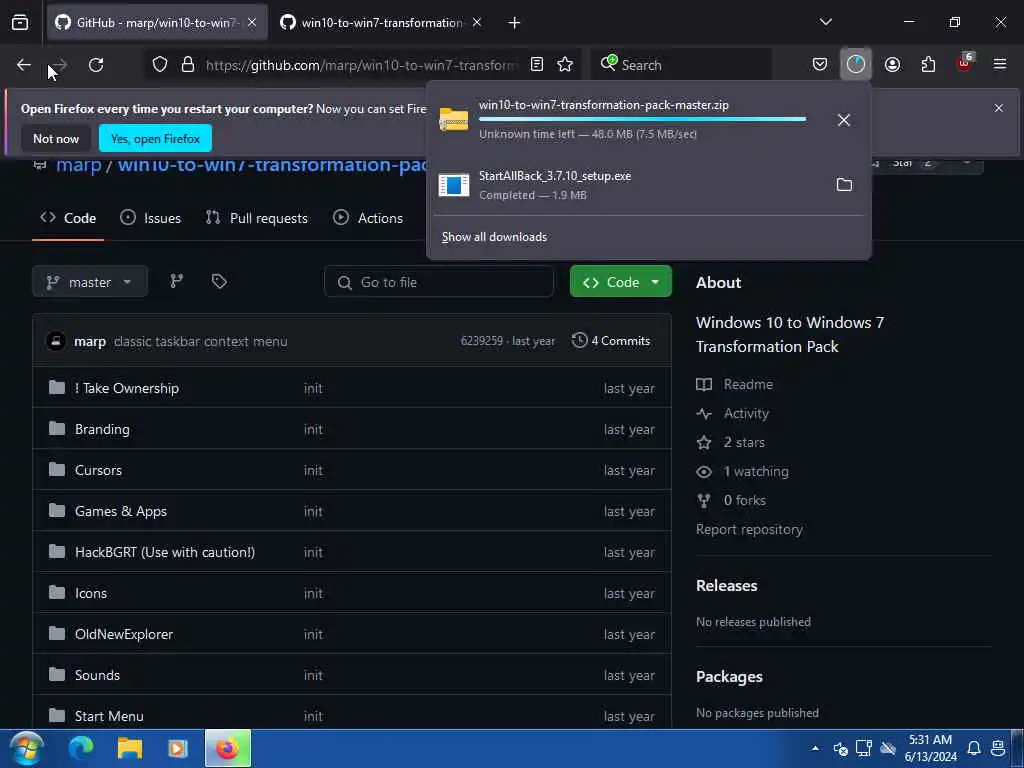This screenshot has width=1024, height=768.
Task: Open the Packages heading link
Action: [x=729, y=677]
